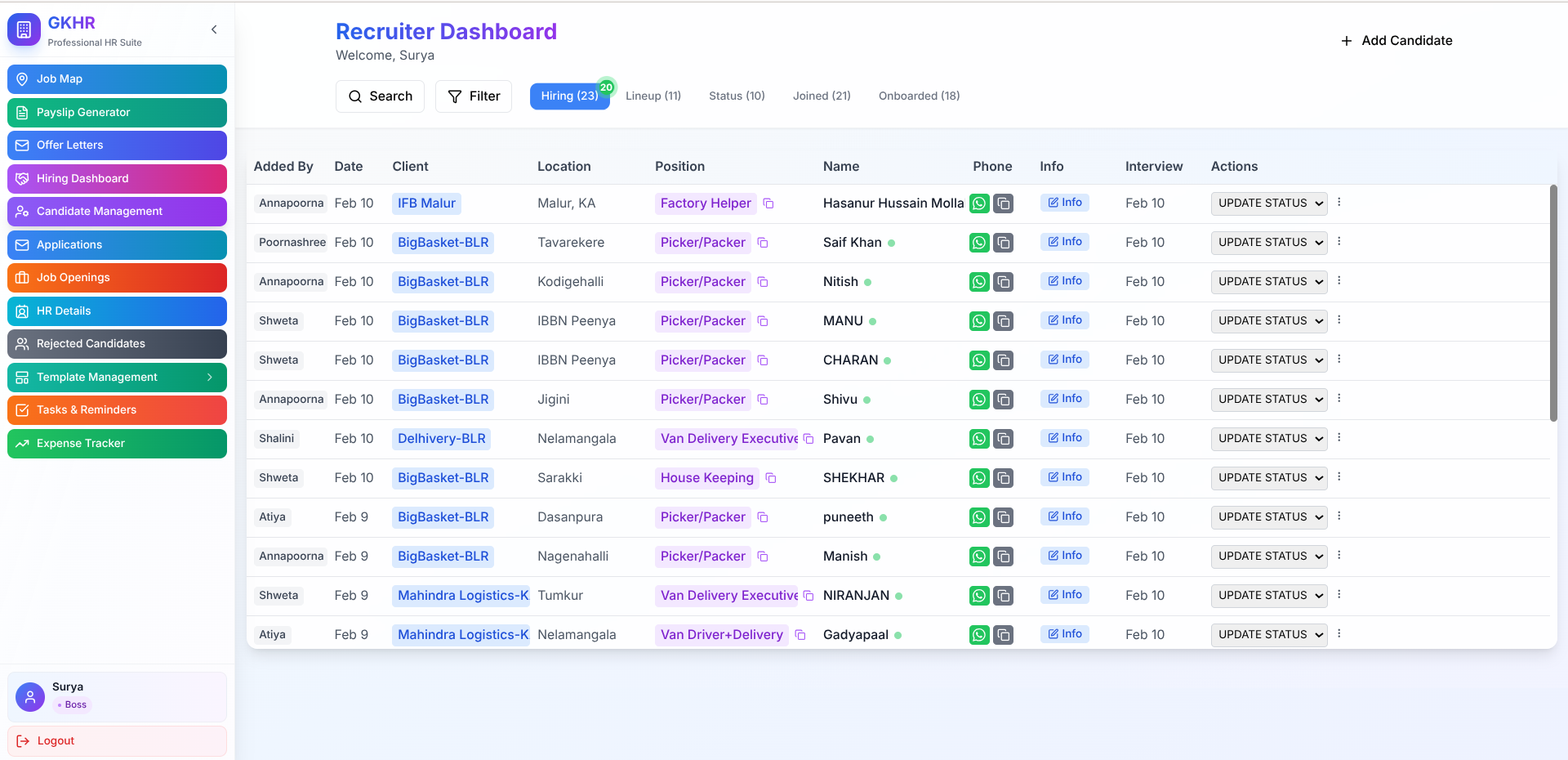Collapse the sidebar with chevron arrow
Screen dimensions: 1568x760
214,29
